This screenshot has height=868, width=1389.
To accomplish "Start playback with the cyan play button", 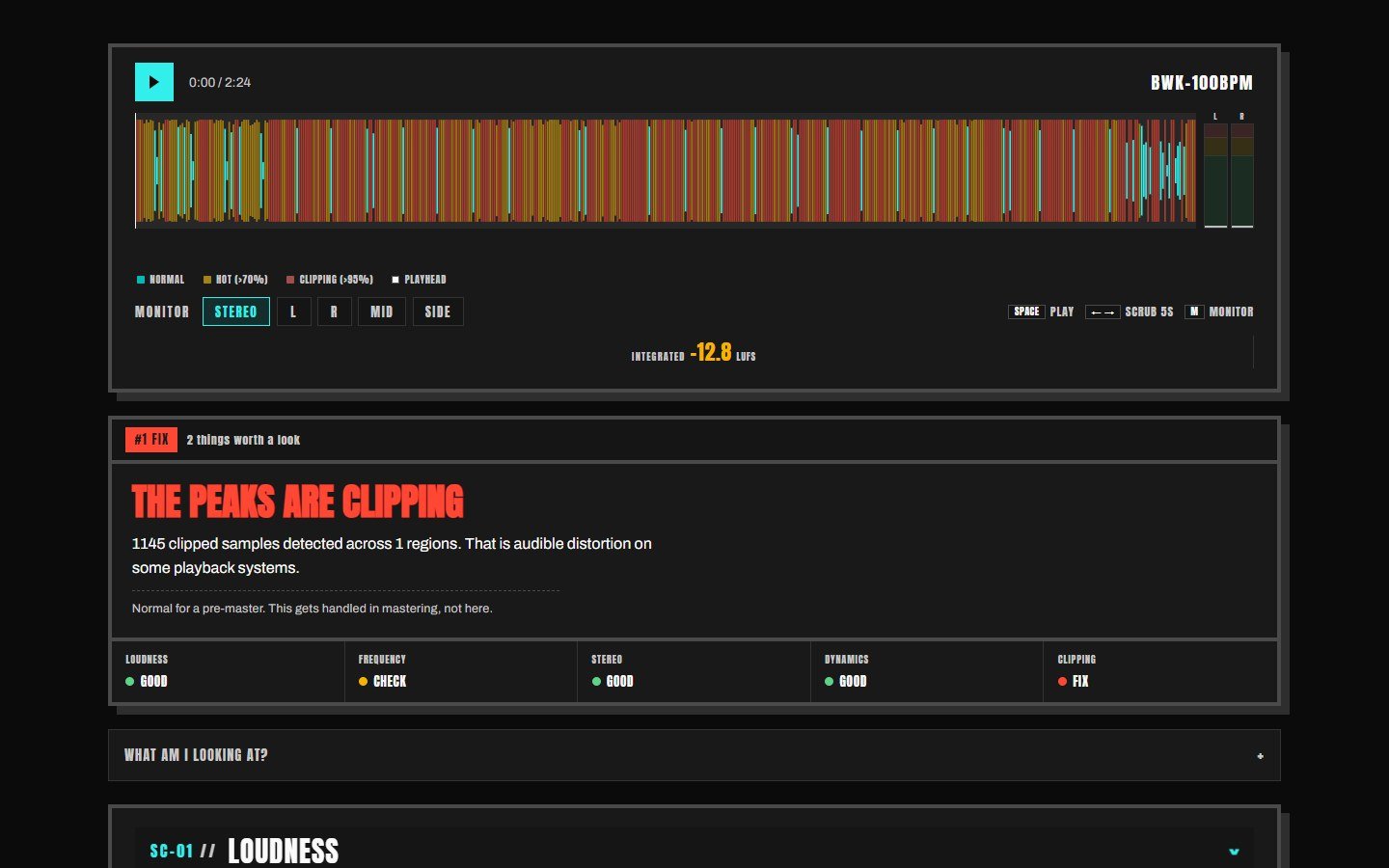I will click(x=154, y=82).
